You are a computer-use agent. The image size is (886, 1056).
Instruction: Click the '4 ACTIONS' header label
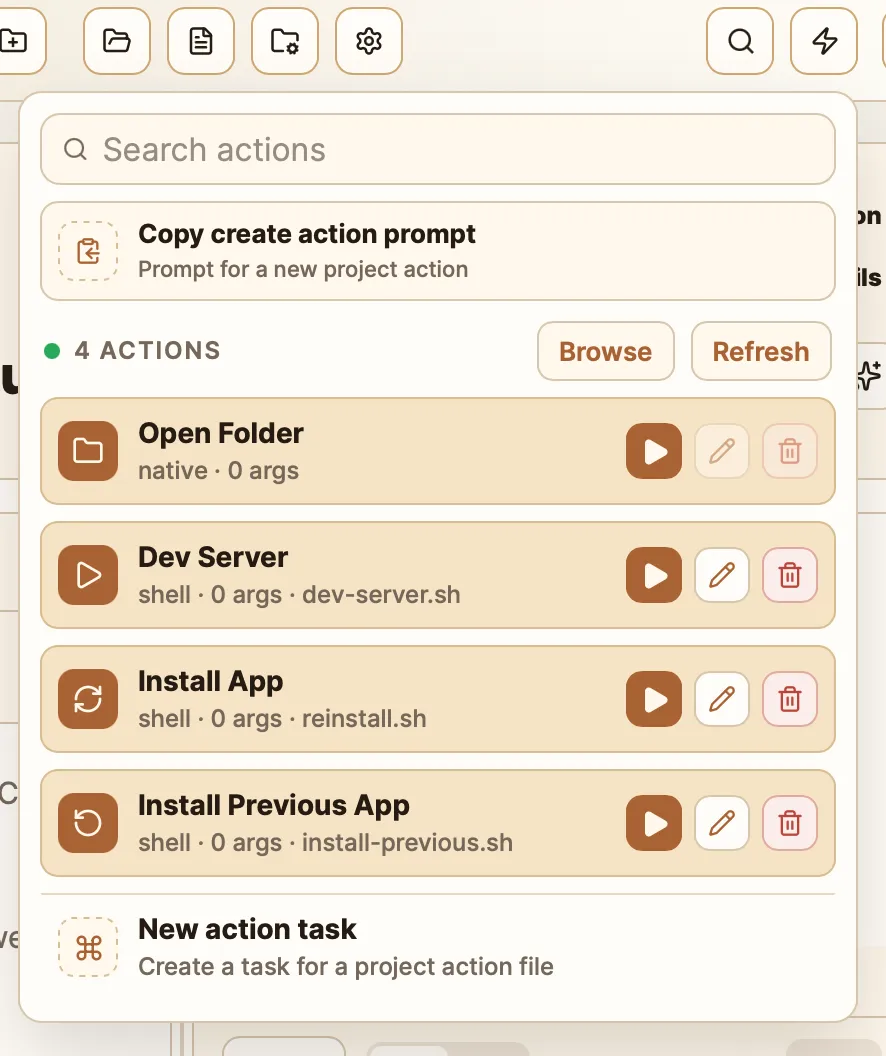coord(147,351)
